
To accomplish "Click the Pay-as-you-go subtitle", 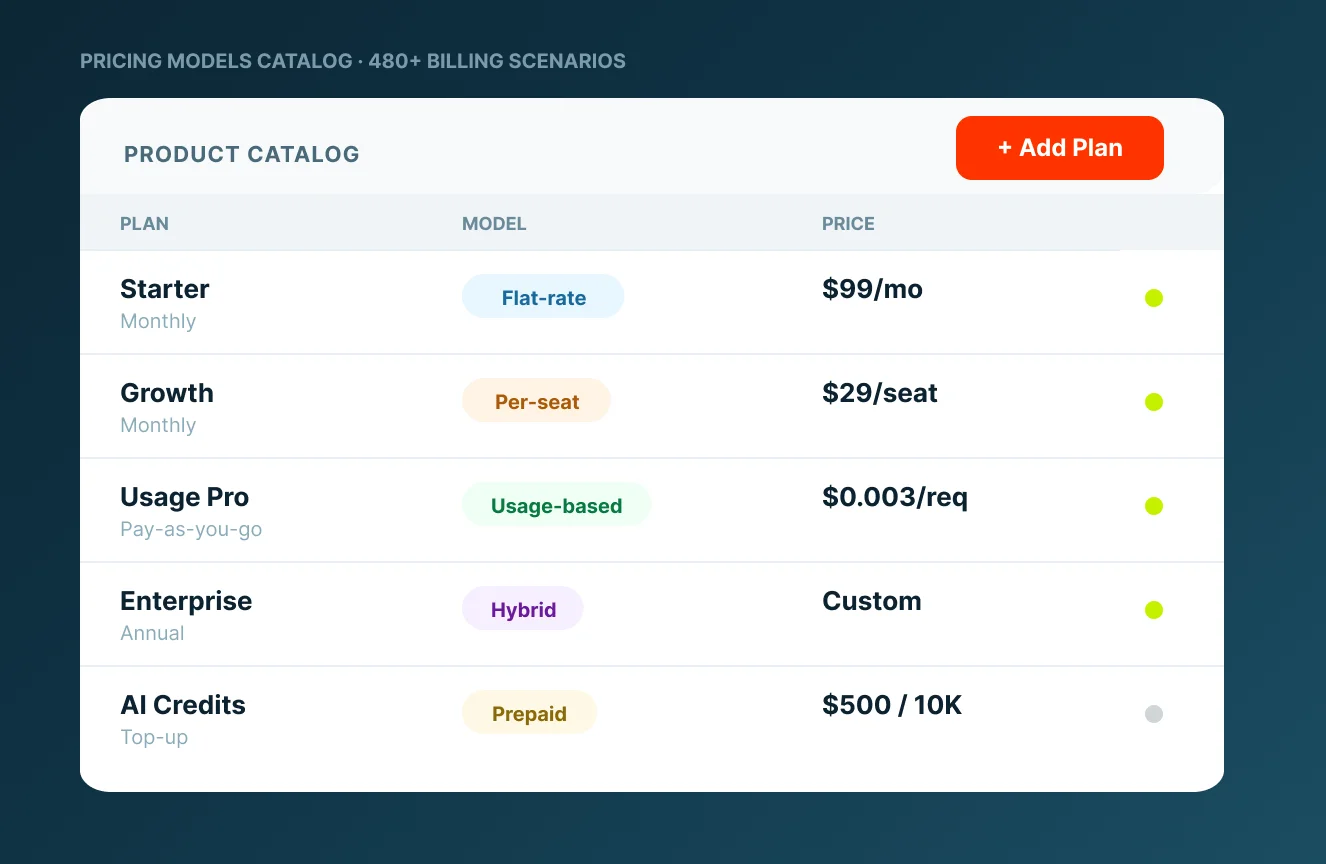I will pyautogui.click(x=191, y=530).
